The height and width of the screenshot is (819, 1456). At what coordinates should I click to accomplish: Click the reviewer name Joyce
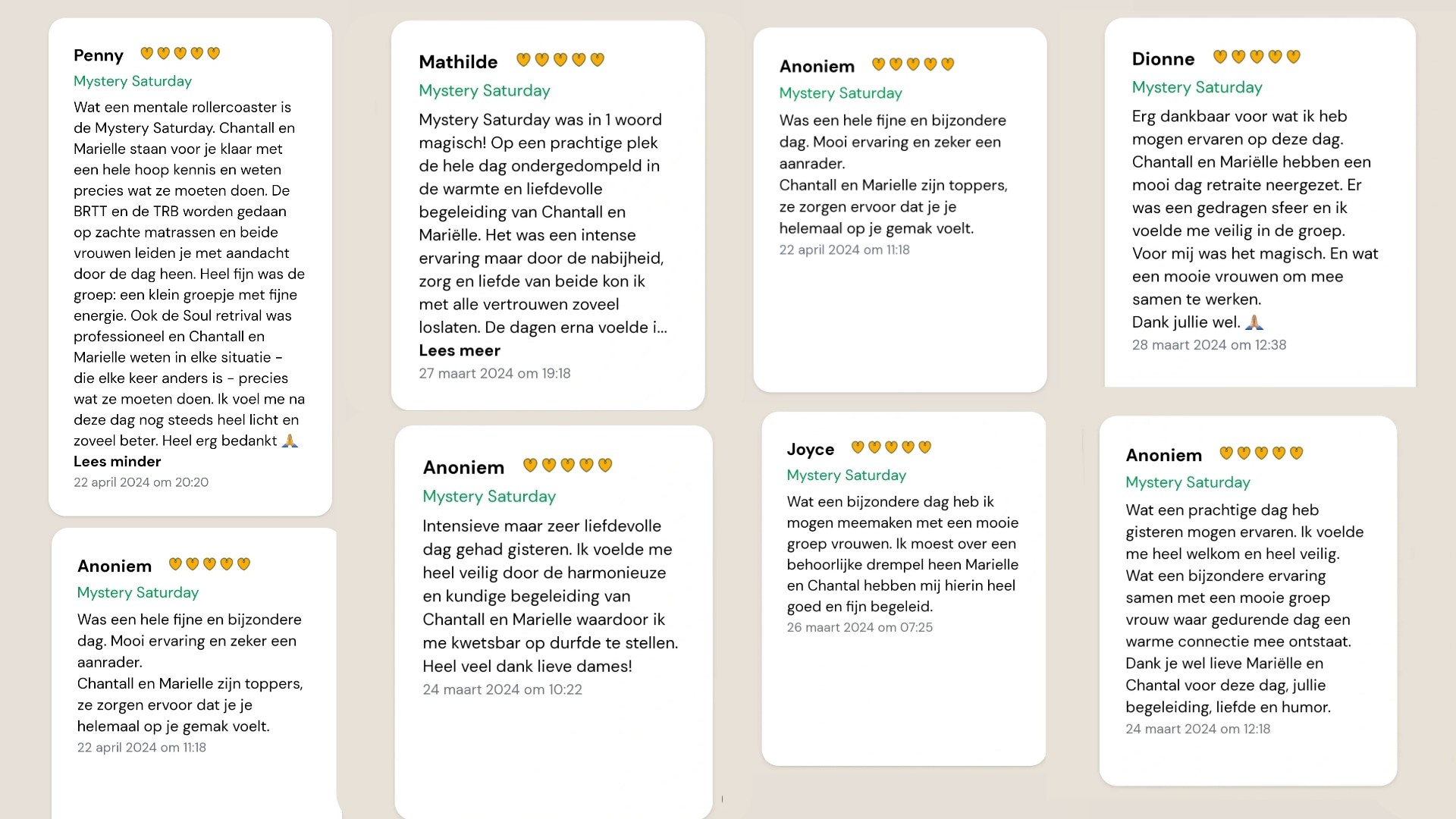(x=811, y=450)
